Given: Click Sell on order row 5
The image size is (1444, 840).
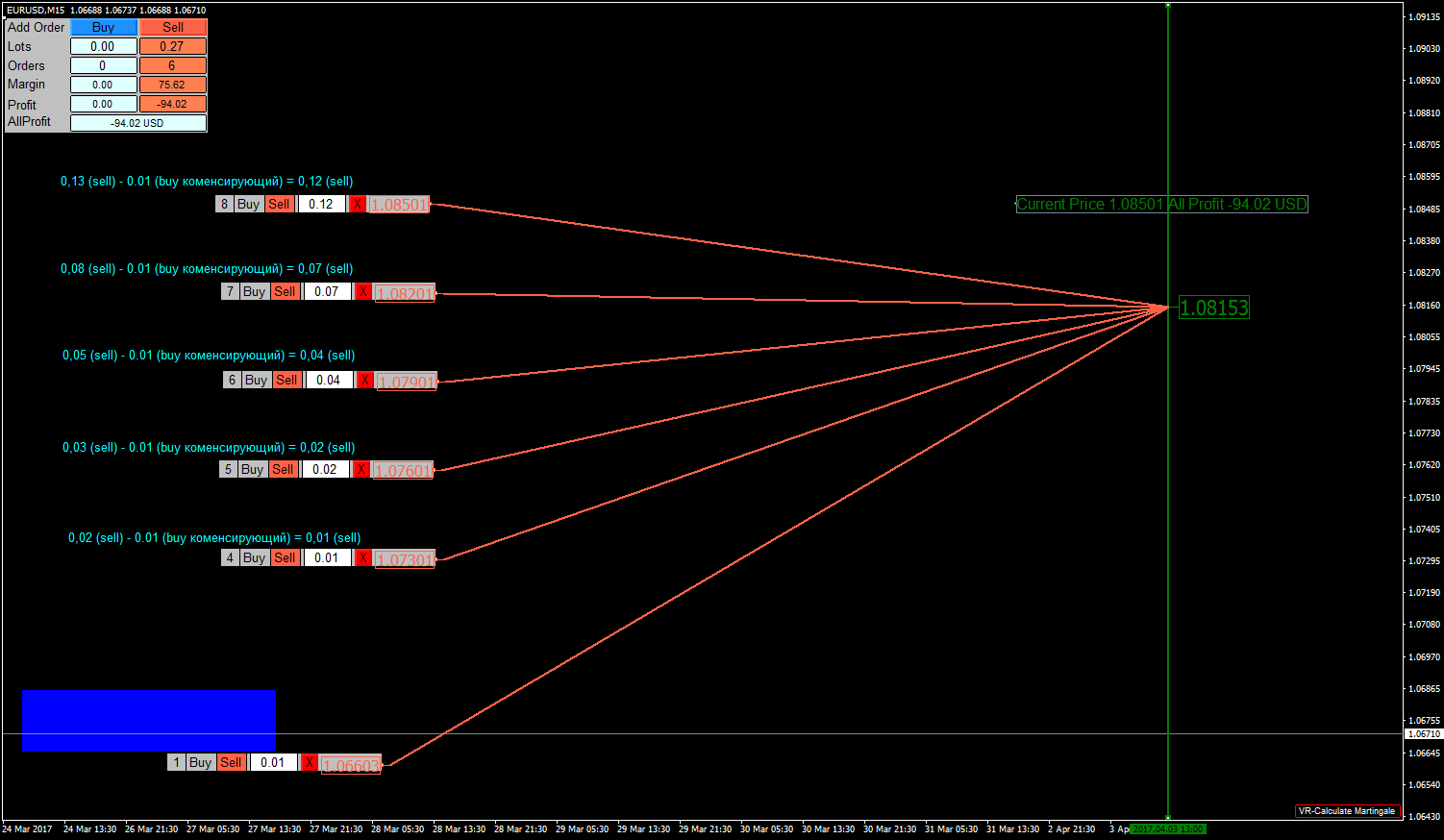Looking at the screenshot, I should (x=283, y=469).
